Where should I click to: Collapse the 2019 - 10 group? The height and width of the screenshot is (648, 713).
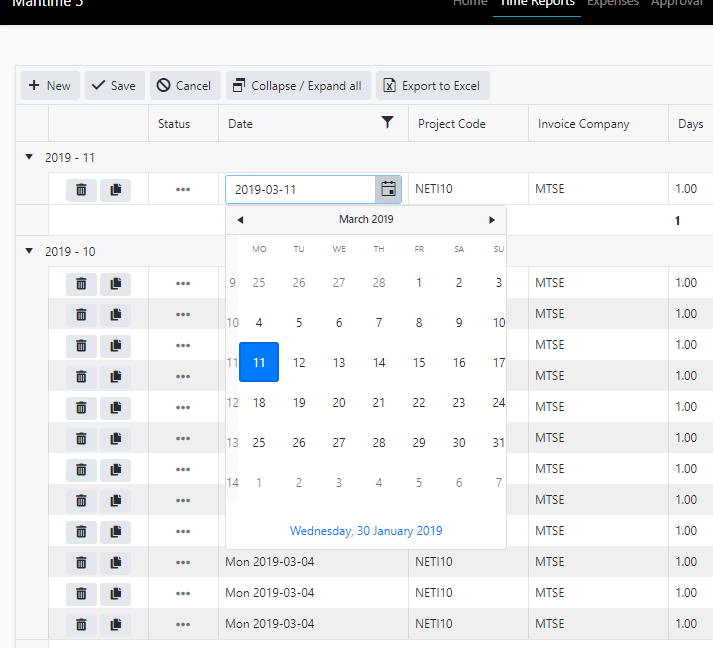[29, 251]
